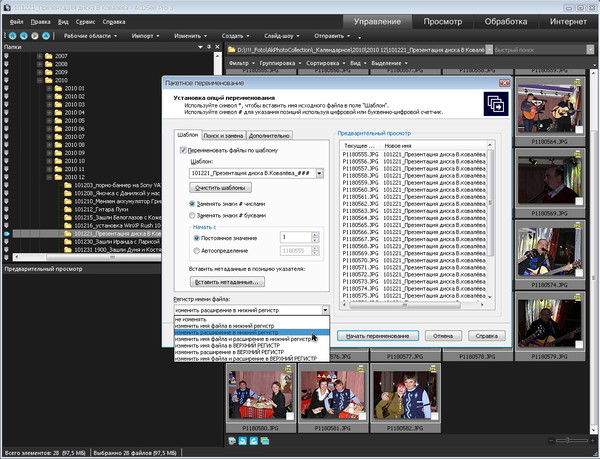Open the Импорт dropdown menu
The image size is (600, 459).
(x=145, y=36)
